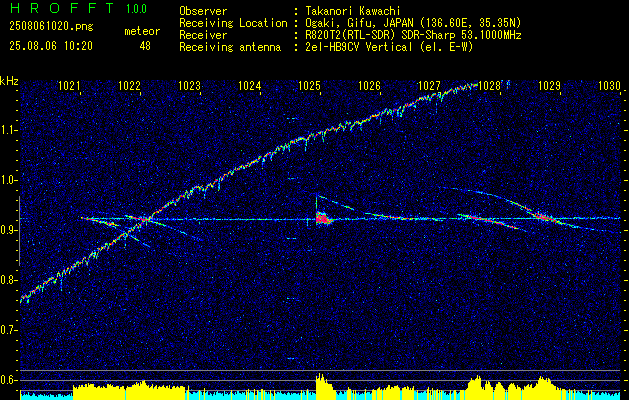Image resolution: width=629 pixels, height=400 pixels.
Task: Click the 1.0 kHz frequency label
Action: click(8, 180)
